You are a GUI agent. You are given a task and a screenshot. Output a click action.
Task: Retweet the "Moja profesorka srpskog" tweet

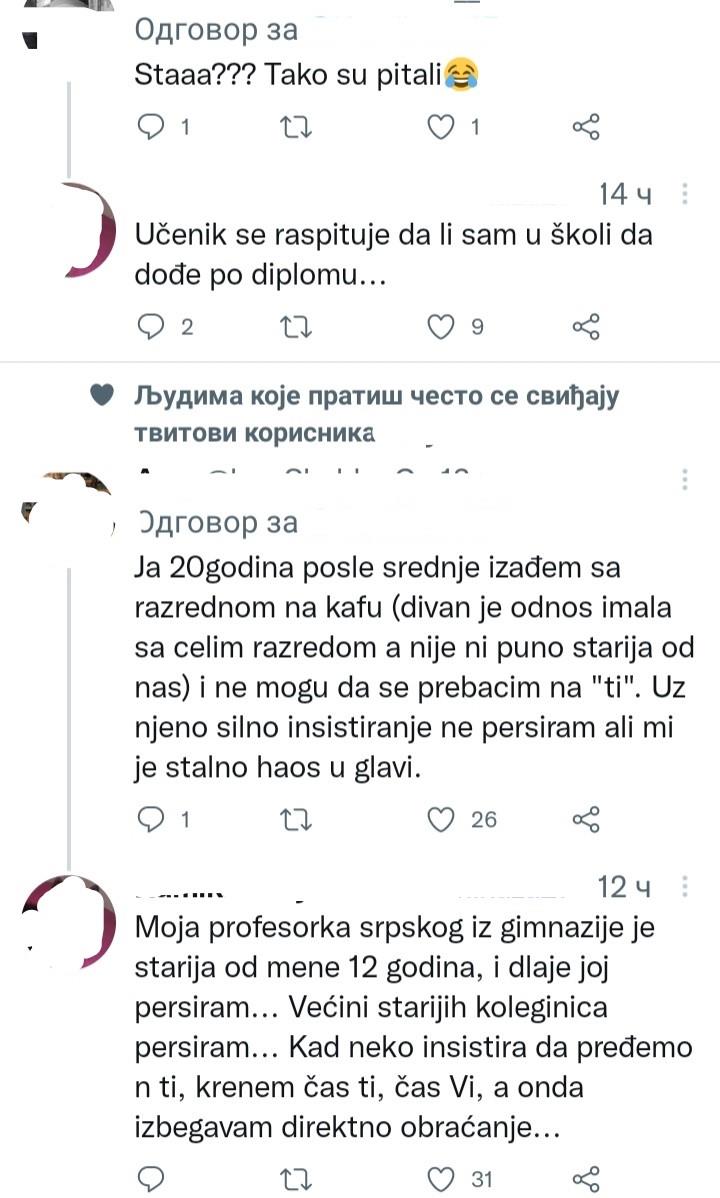click(299, 1178)
